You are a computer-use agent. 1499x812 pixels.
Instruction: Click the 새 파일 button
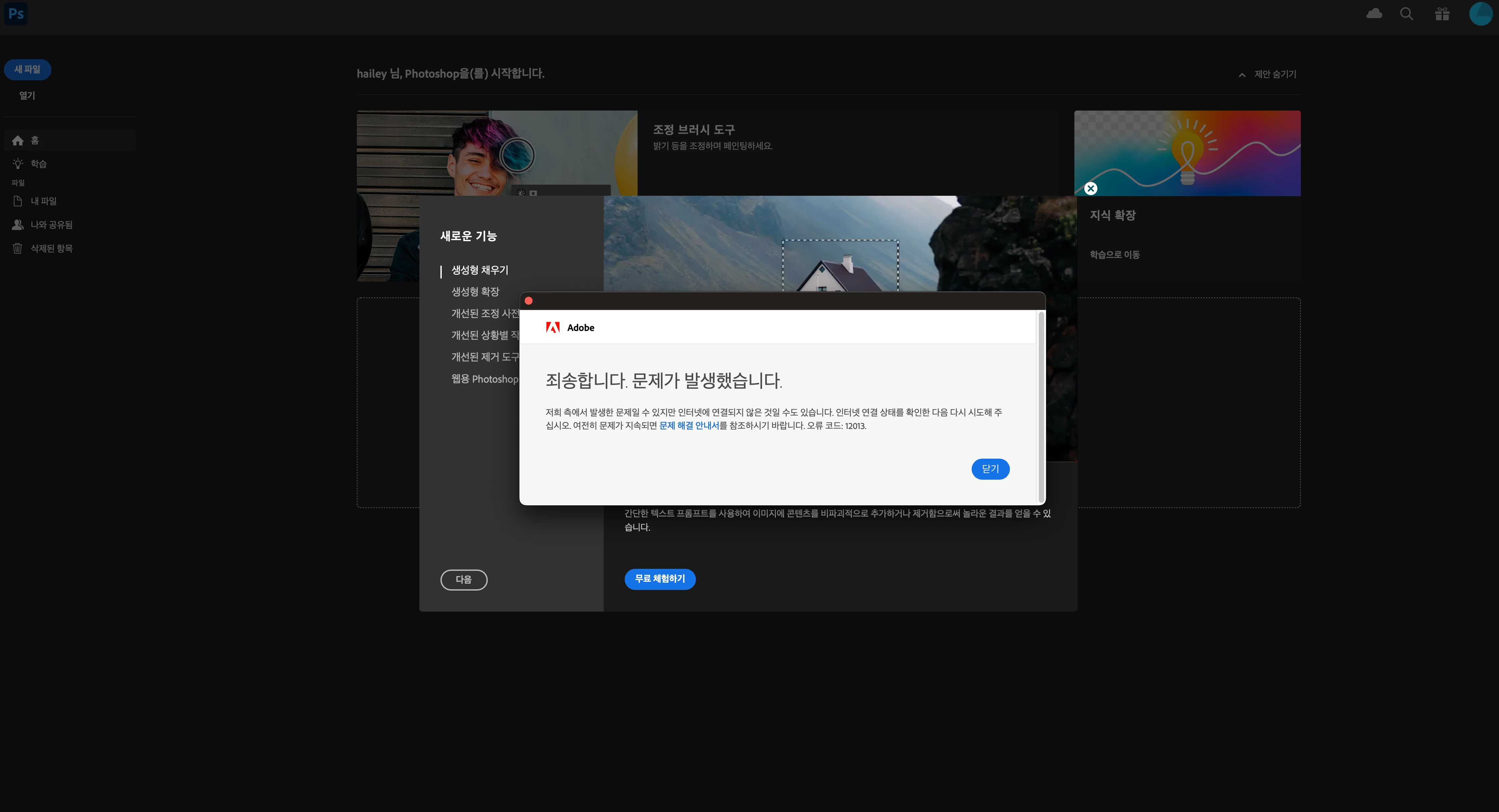pyautogui.click(x=27, y=69)
